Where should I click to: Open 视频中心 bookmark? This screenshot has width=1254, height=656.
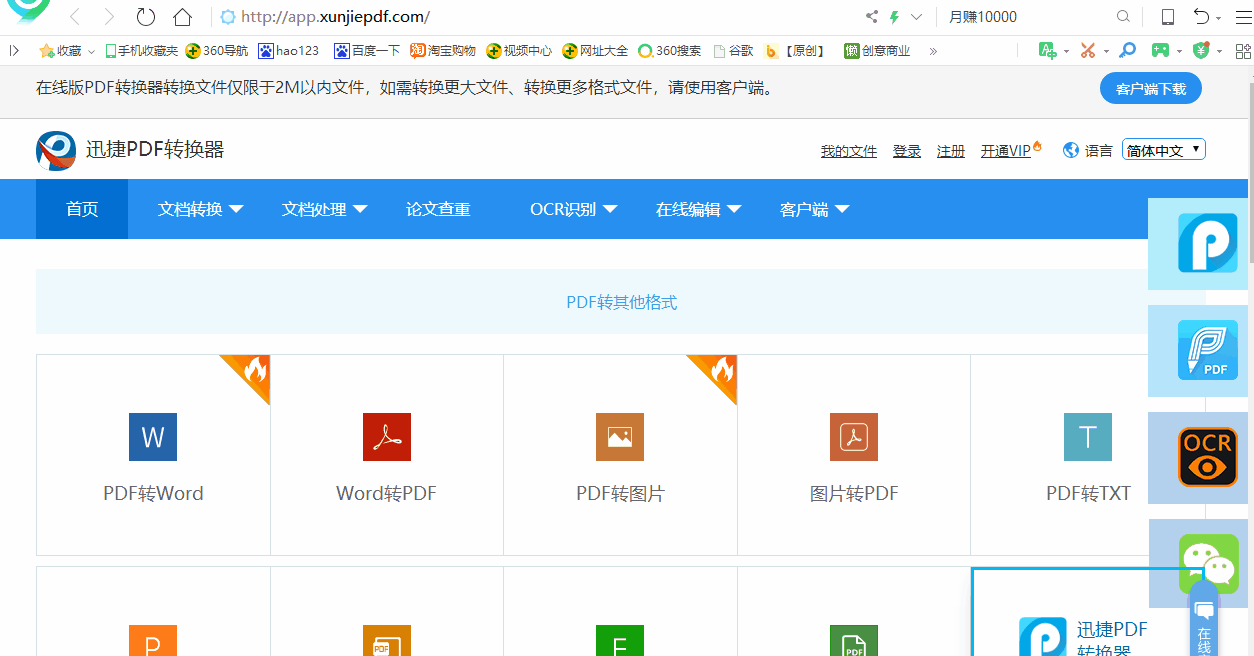[x=519, y=50]
